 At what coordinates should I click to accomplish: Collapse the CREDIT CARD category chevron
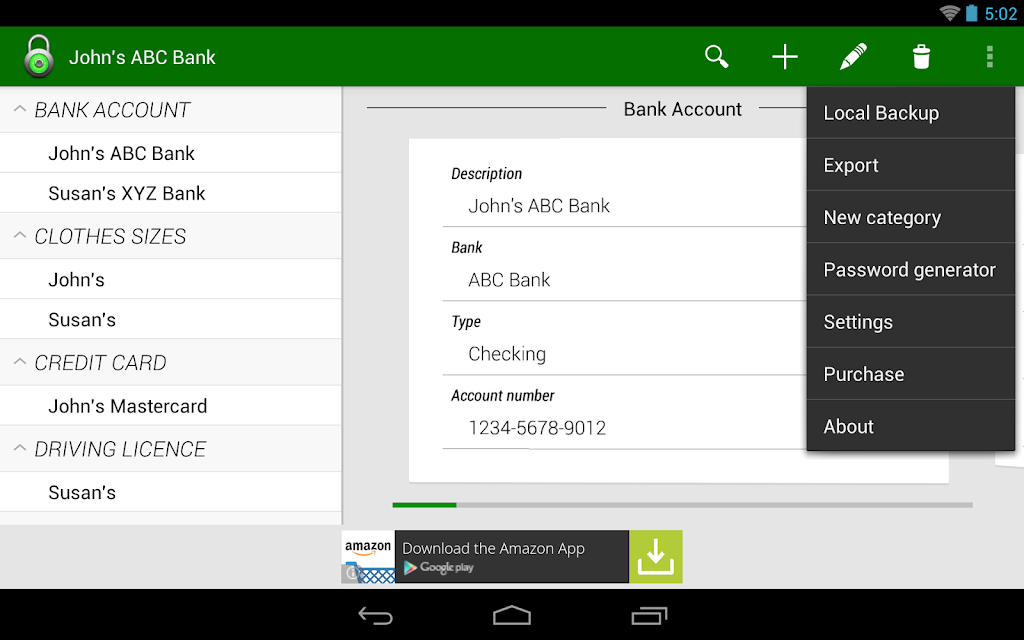coord(20,361)
